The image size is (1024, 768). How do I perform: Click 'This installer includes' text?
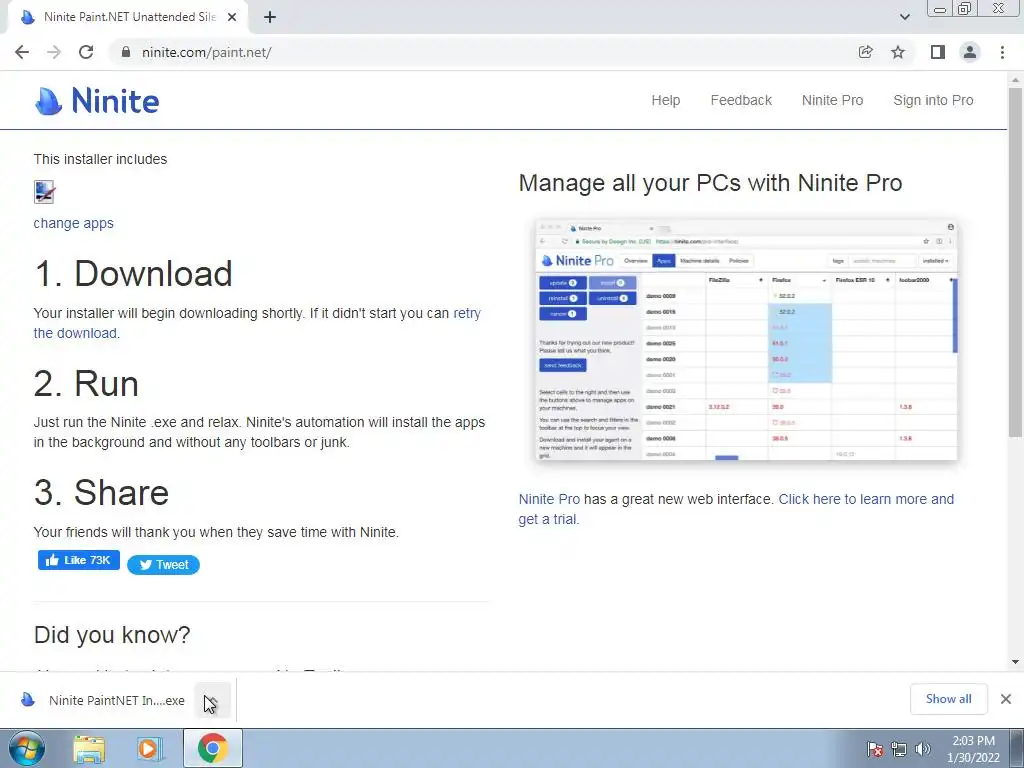coord(101,159)
